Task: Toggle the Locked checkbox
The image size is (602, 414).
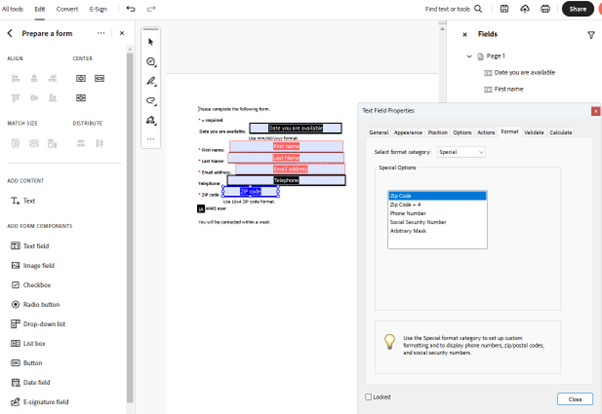Action: pos(369,397)
